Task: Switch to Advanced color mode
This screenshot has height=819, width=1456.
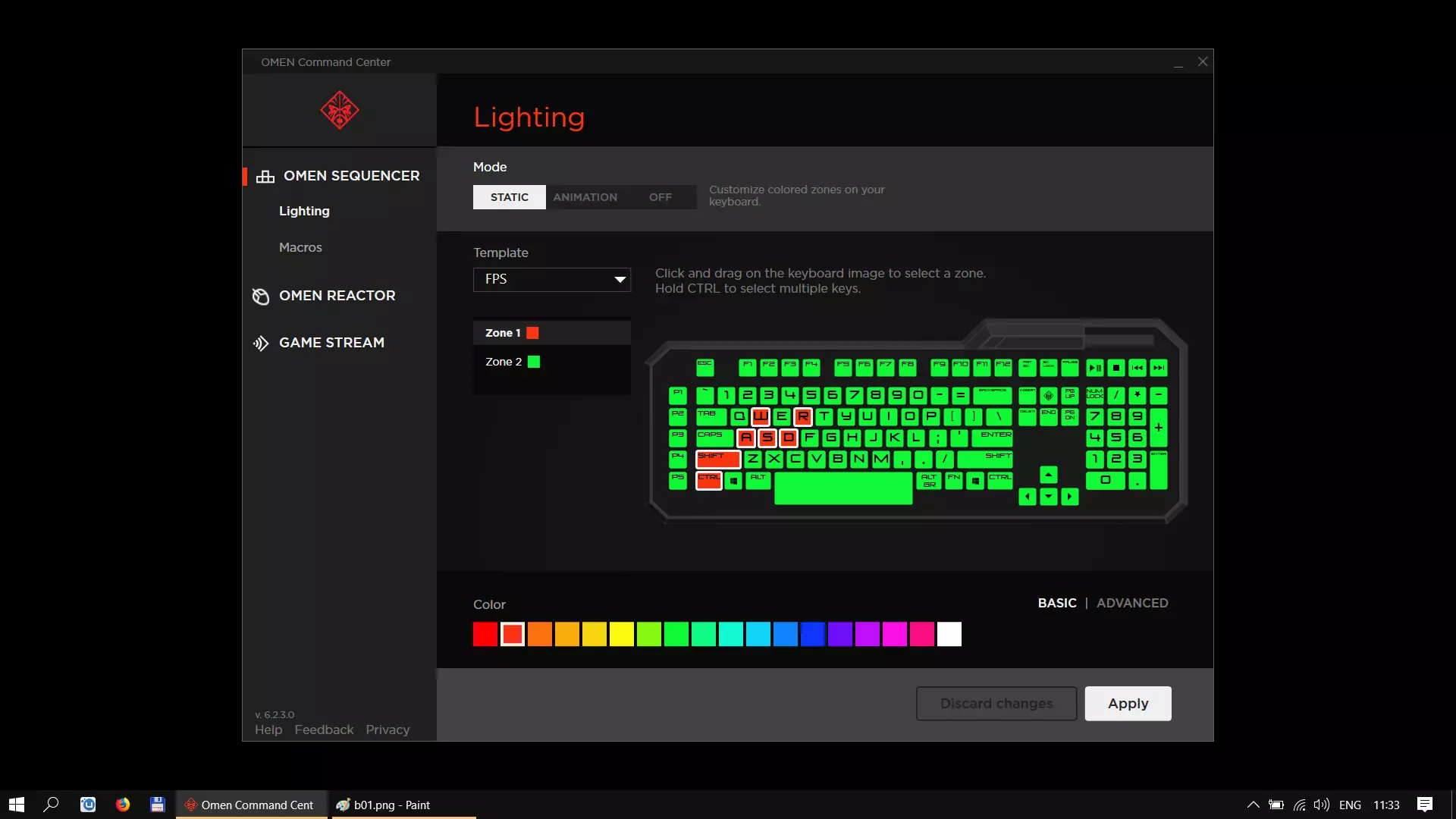Action: click(1132, 603)
